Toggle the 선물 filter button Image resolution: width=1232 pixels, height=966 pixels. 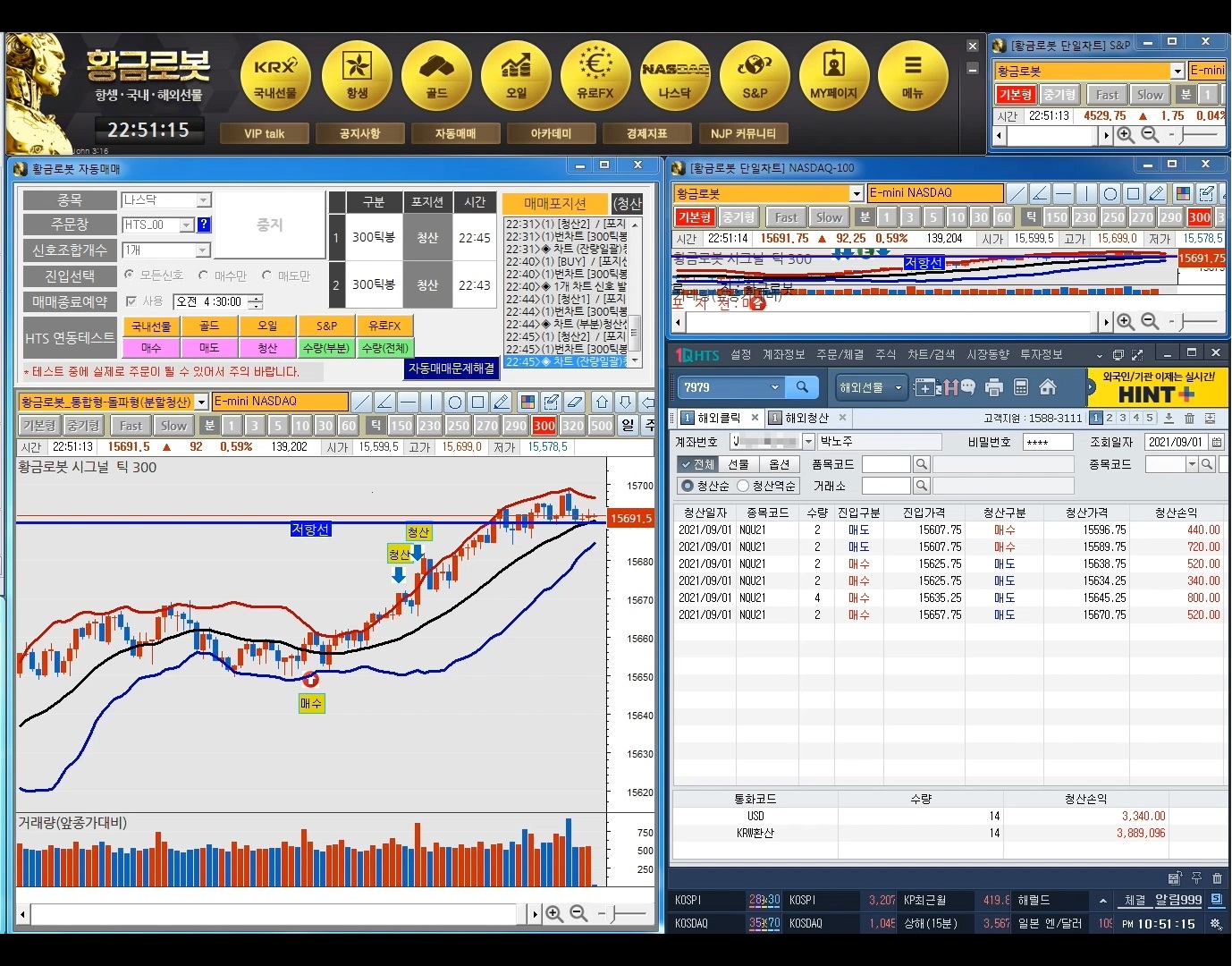click(738, 464)
